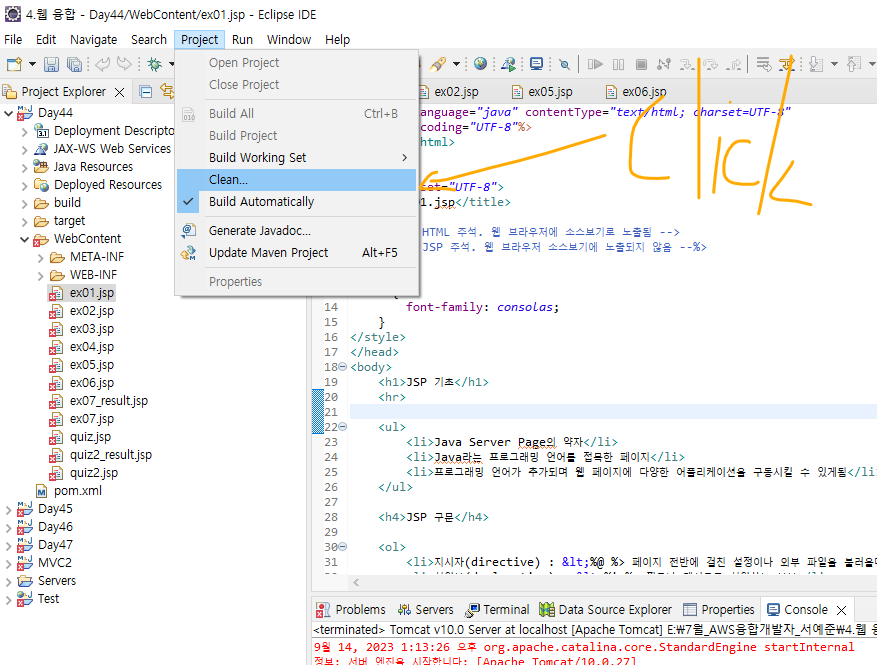Choose Update Maven Project menu entry
877x665 pixels.
[297, 253]
